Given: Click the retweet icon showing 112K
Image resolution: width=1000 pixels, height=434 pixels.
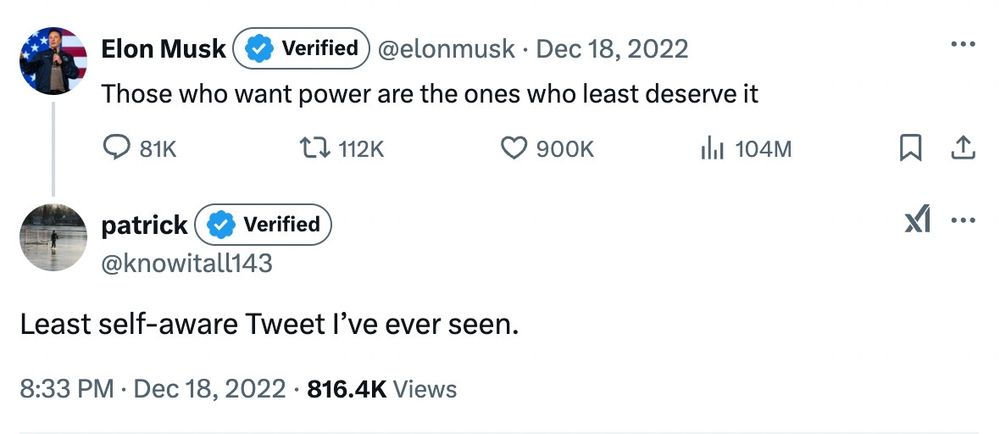Looking at the screenshot, I should [x=317, y=149].
